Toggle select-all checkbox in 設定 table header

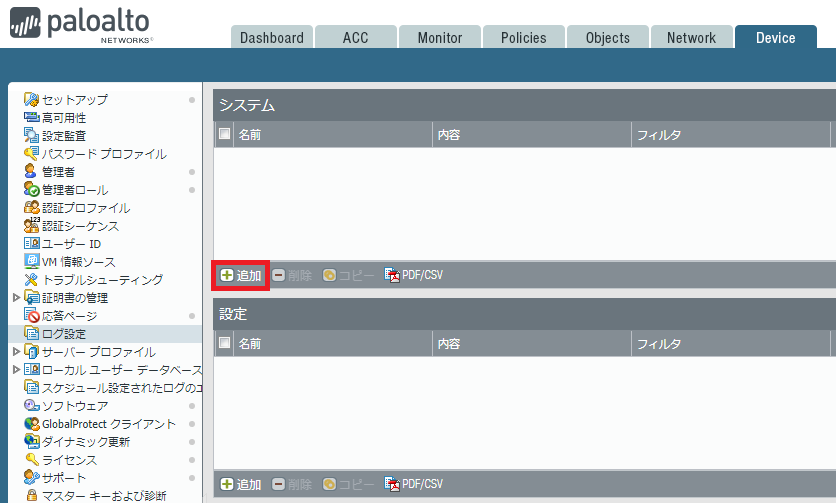[x=225, y=343]
